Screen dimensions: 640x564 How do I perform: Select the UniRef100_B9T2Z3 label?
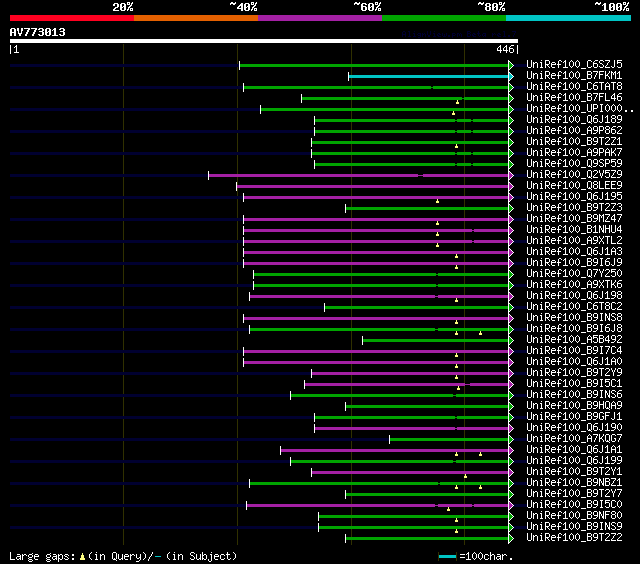click(574, 208)
